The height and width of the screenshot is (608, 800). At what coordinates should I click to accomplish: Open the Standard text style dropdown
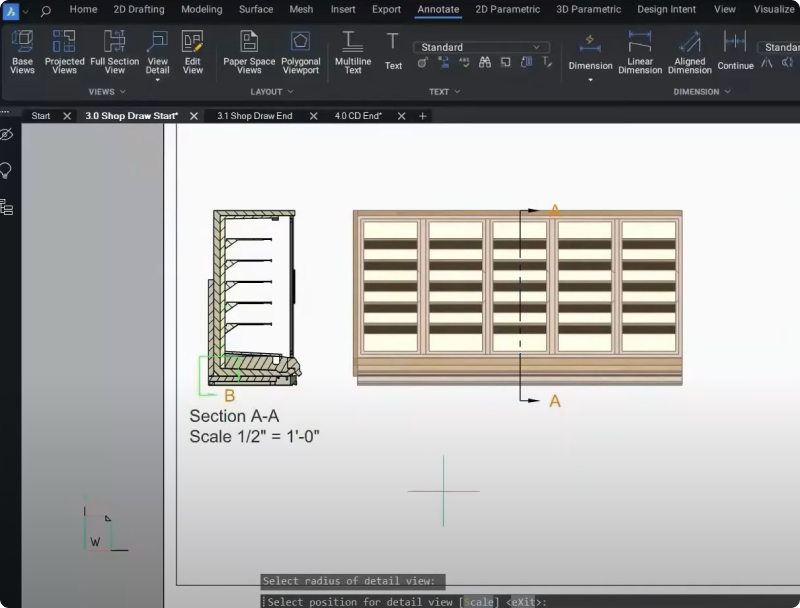[x=482, y=47]
